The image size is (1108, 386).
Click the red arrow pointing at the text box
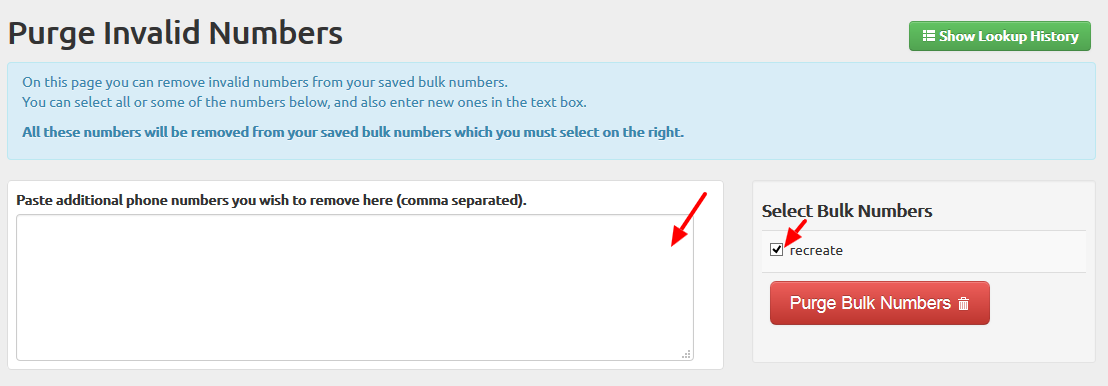click(x=688, y=219)
